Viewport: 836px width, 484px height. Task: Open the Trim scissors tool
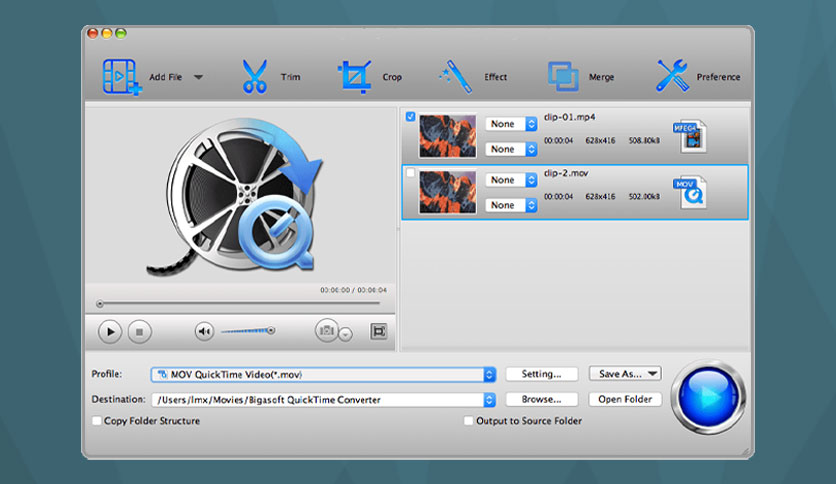pyautogui.click(x=254, y=77)
